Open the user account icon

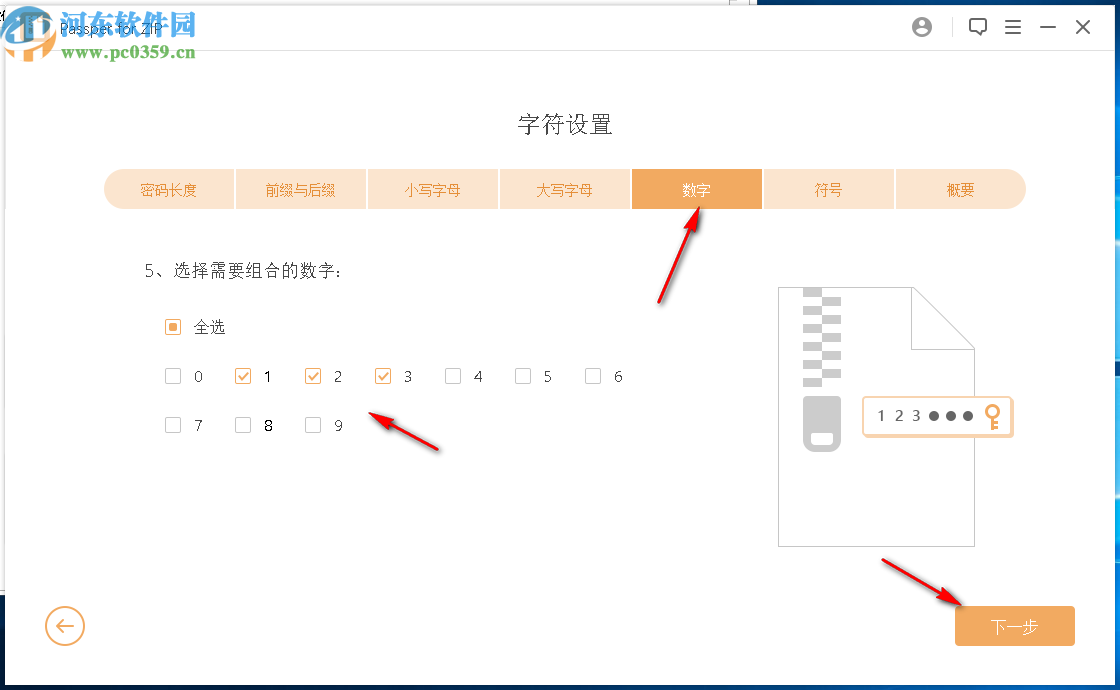point(921,27)
